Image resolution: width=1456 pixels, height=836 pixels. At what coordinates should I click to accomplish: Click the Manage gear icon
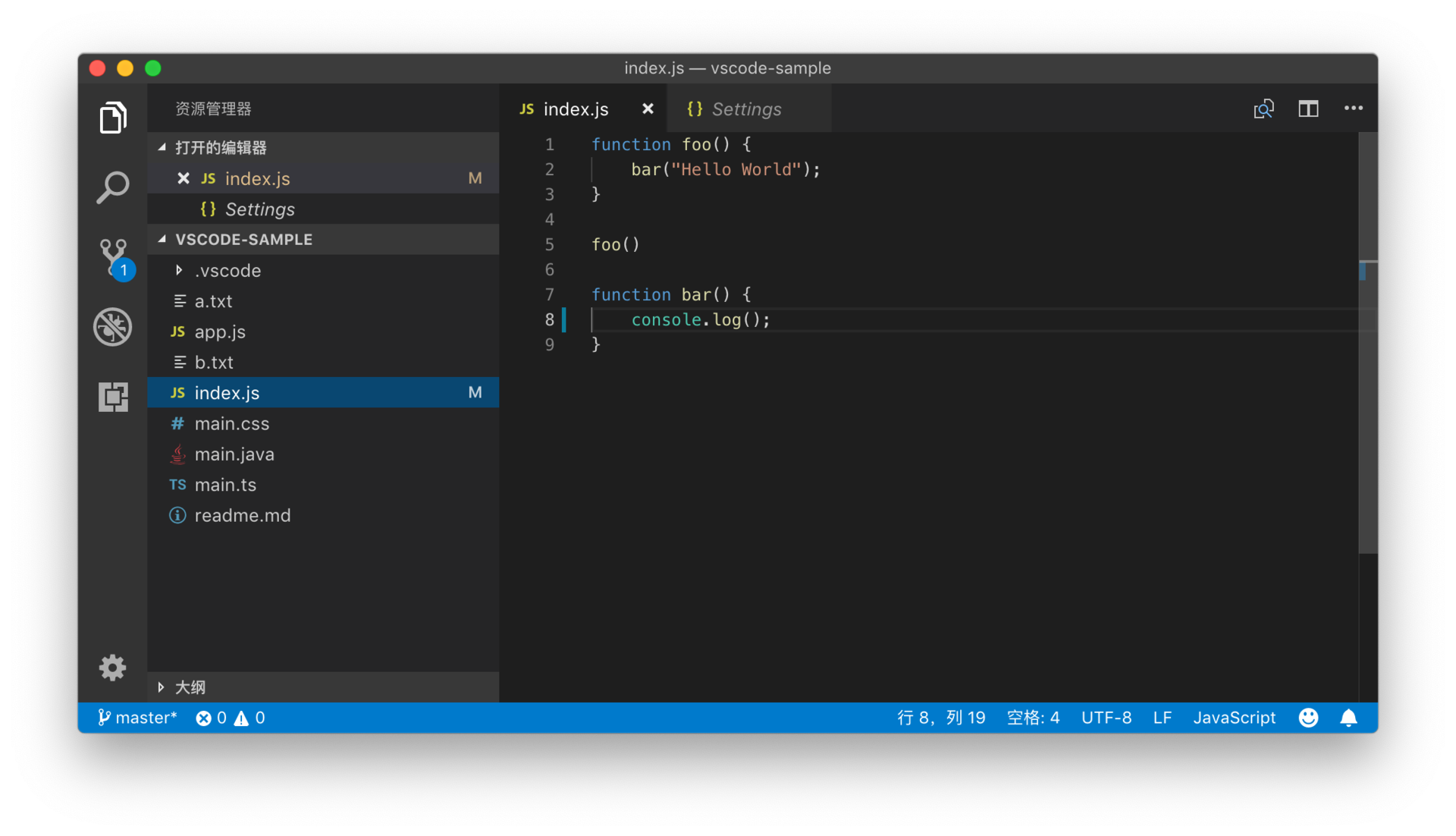(112, 668)
